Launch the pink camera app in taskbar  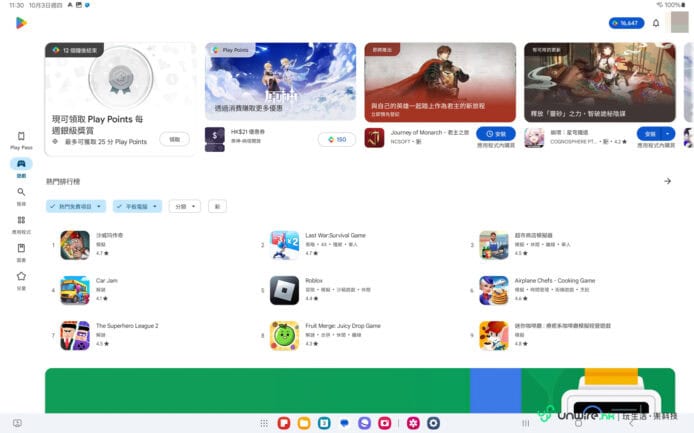pyautogui.click(x=384, y=423)
